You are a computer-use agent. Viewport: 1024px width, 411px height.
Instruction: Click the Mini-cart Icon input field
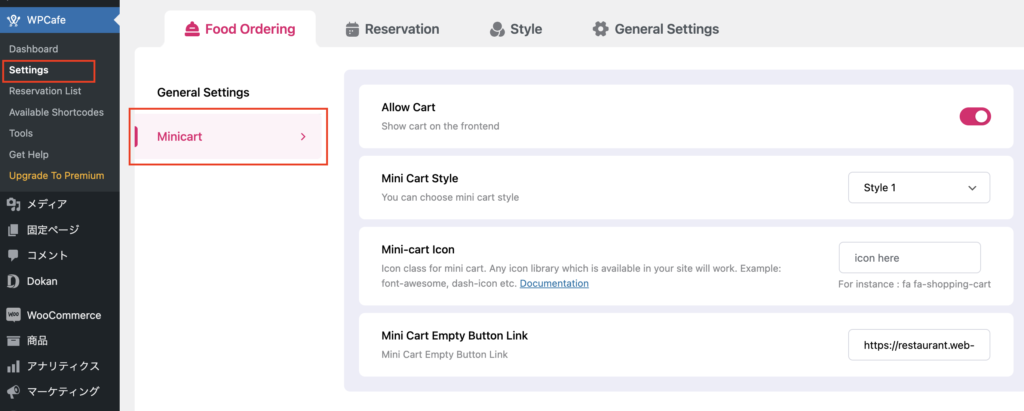[x=909, y=258]
